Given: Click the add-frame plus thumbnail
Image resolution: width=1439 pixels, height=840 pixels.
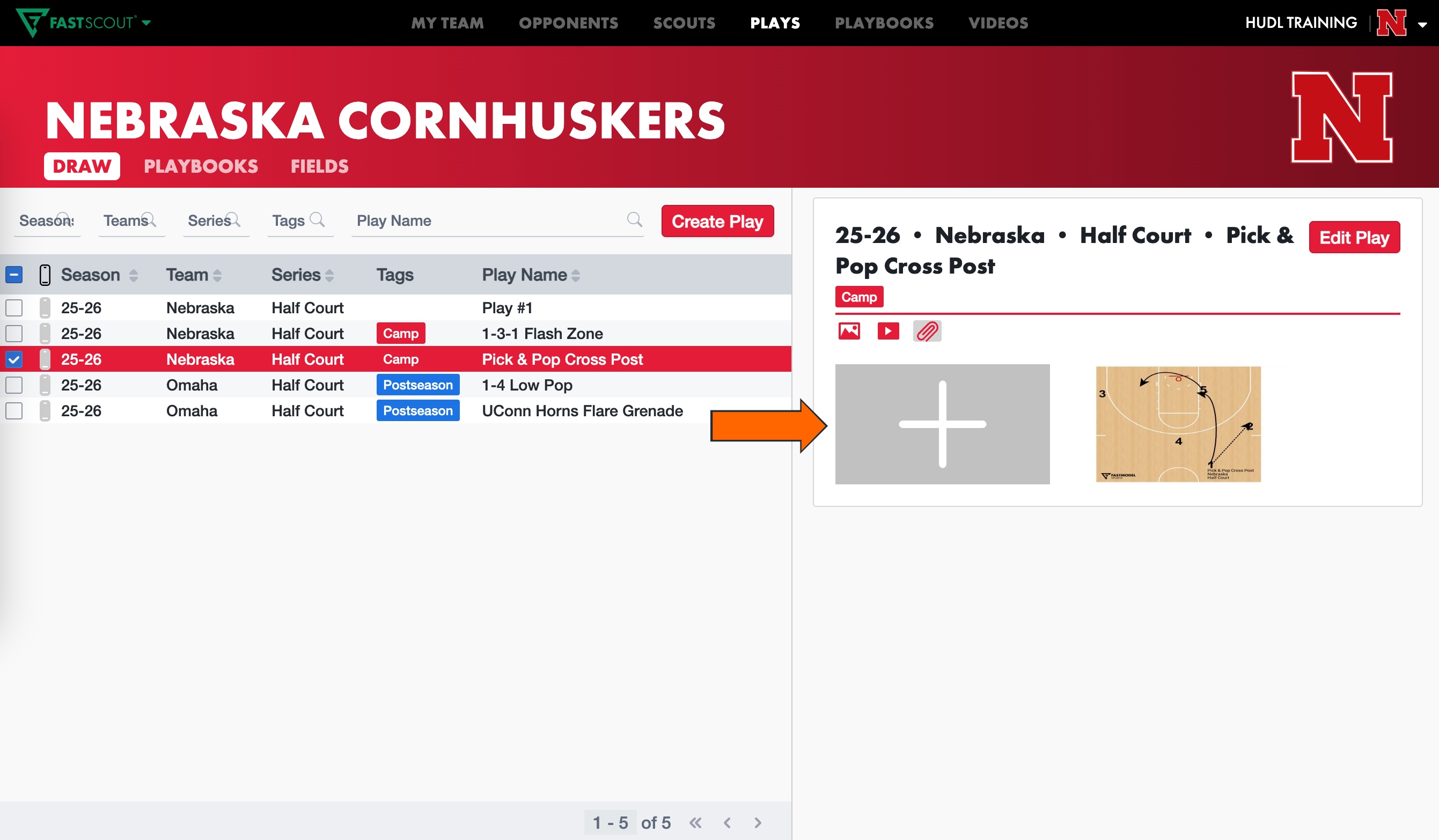Looking at the screenshot, I should coord(942,424).
